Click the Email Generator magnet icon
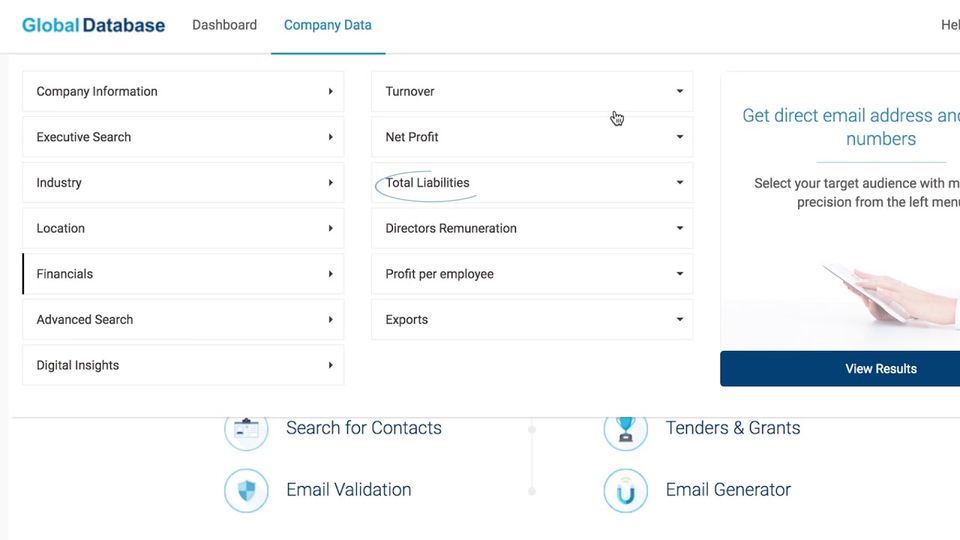 coord(626,491)
